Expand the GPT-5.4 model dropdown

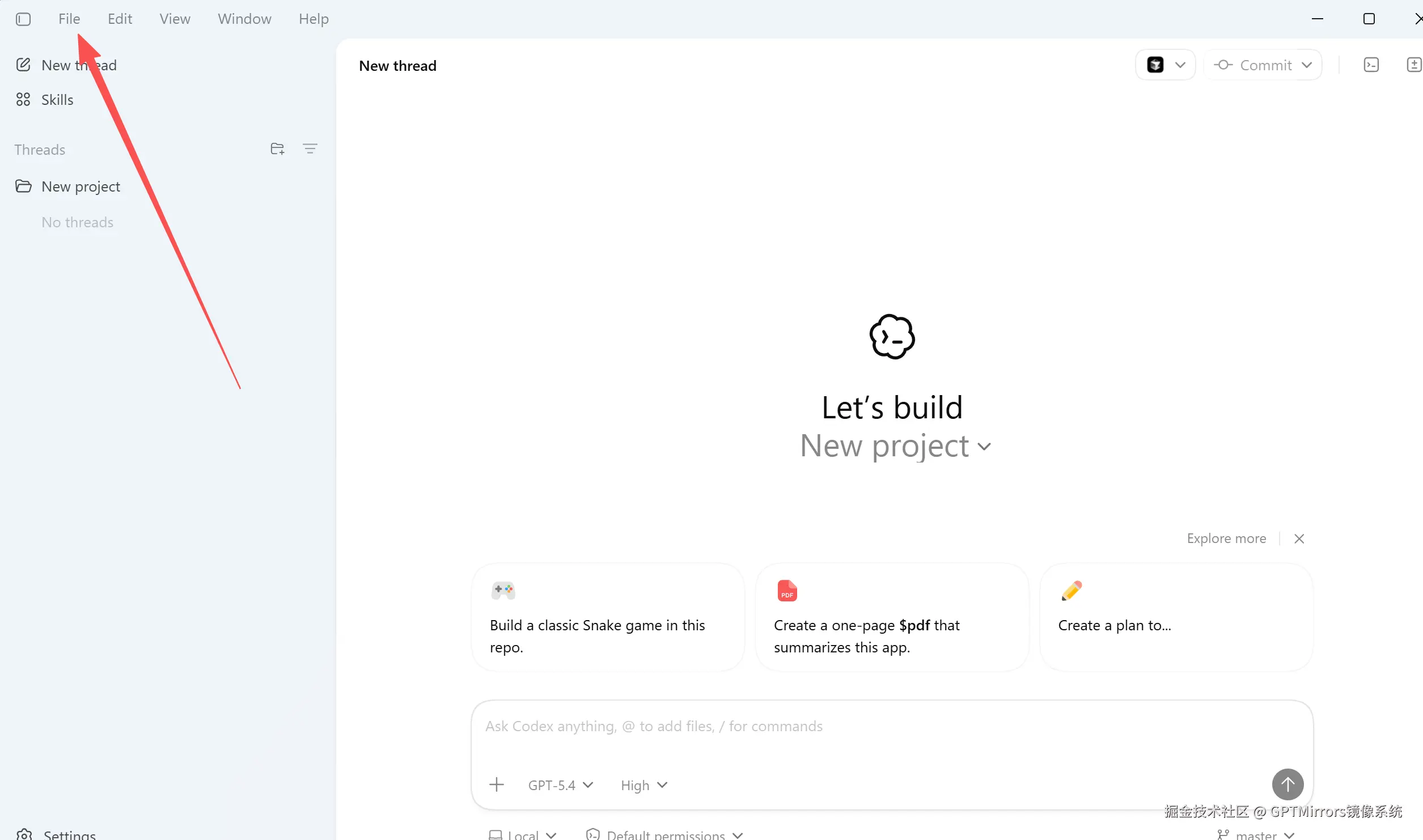[x=560, y=785]
